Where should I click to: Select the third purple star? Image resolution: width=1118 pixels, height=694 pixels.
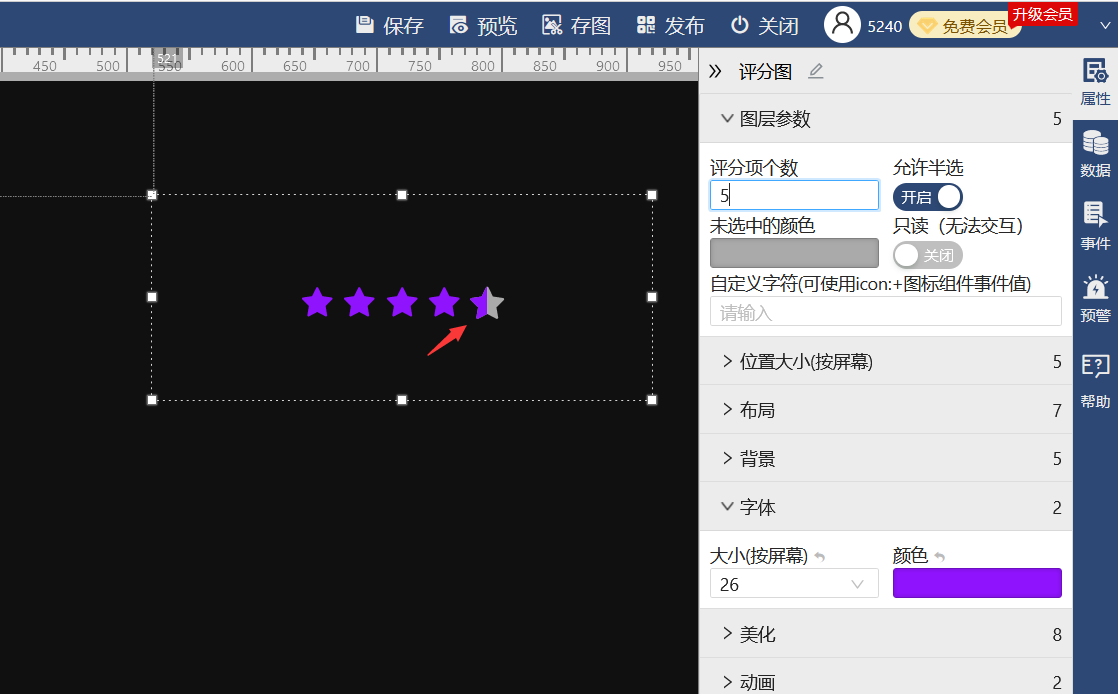coord(402,302)
